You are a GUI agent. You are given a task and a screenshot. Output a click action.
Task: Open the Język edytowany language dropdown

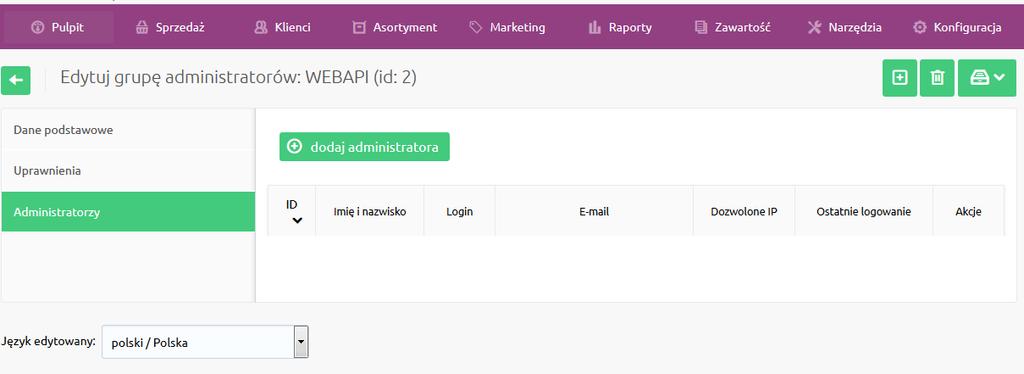click(x=205, y=342)
